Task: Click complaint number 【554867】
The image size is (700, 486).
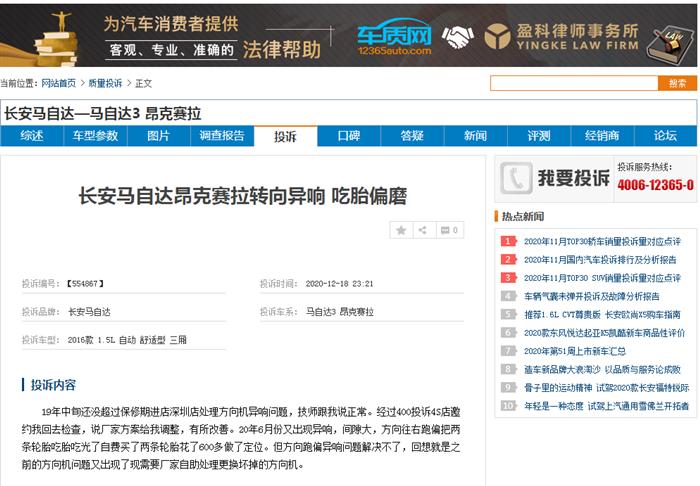Action: click(85, 284)
